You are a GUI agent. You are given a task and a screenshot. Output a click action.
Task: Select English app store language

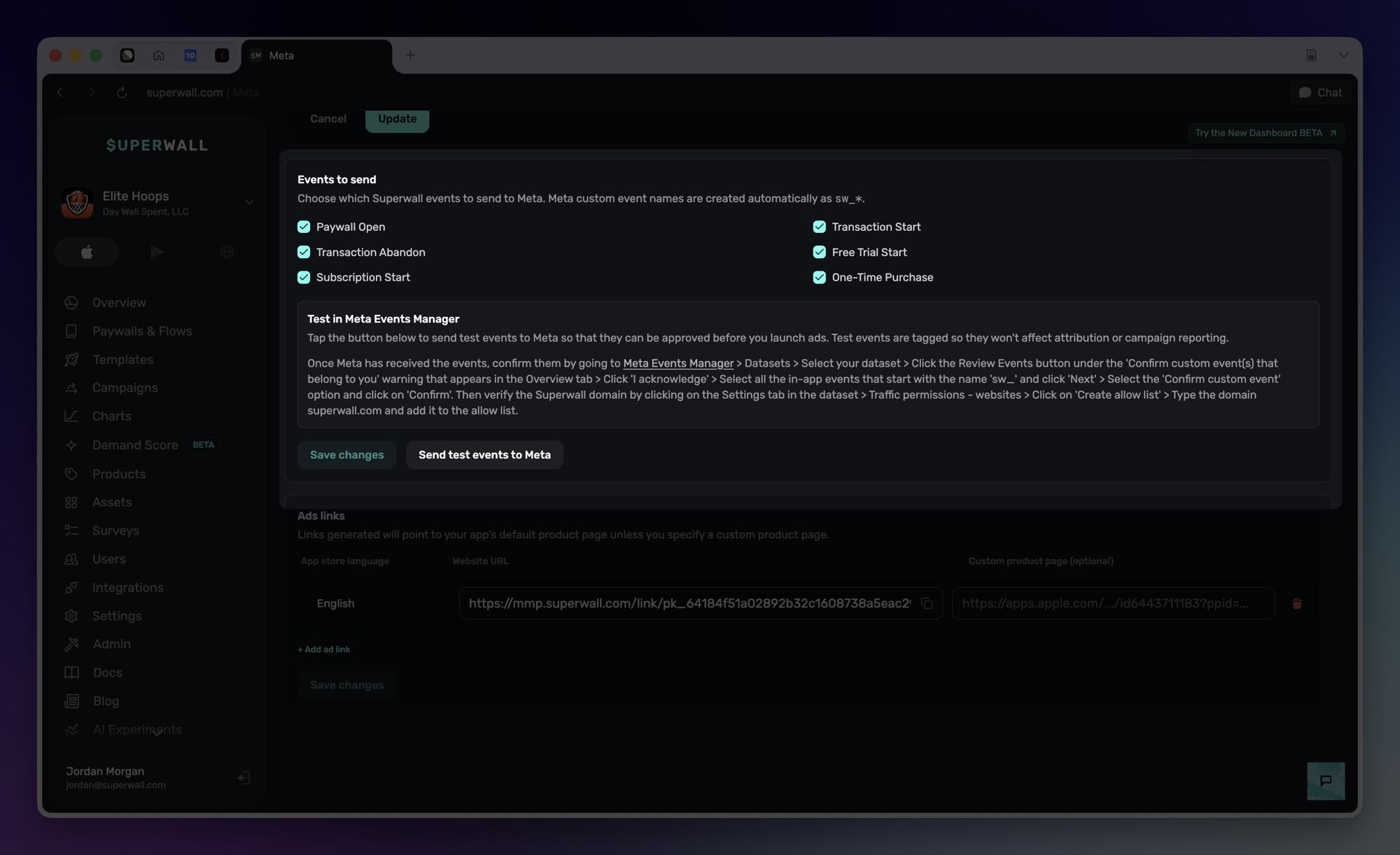(x=335, y=603)
